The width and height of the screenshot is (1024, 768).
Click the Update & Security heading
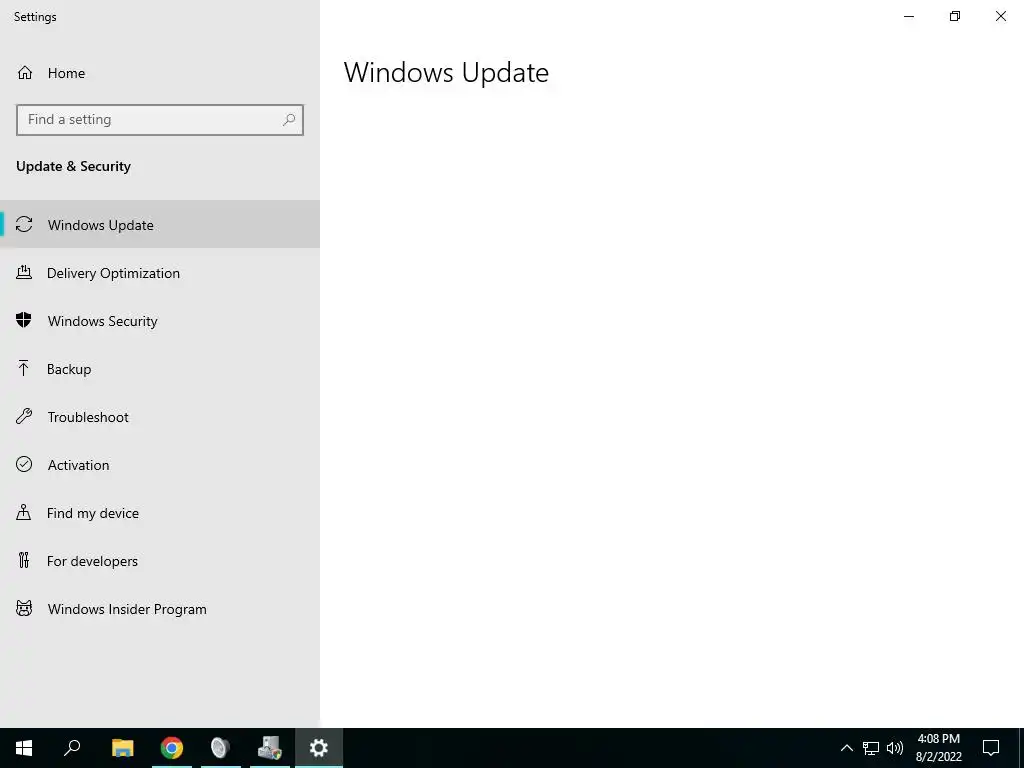[73, 167]
